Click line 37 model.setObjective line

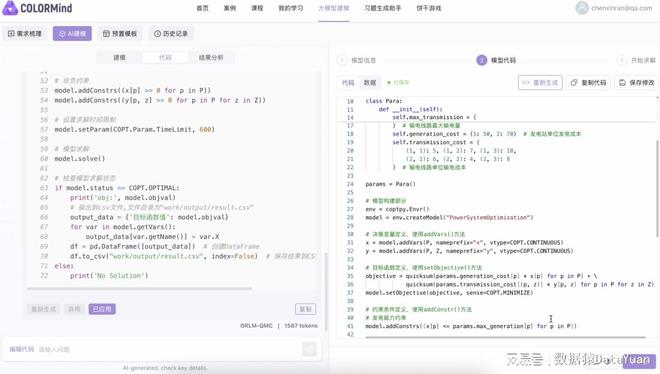coord(449,293)
